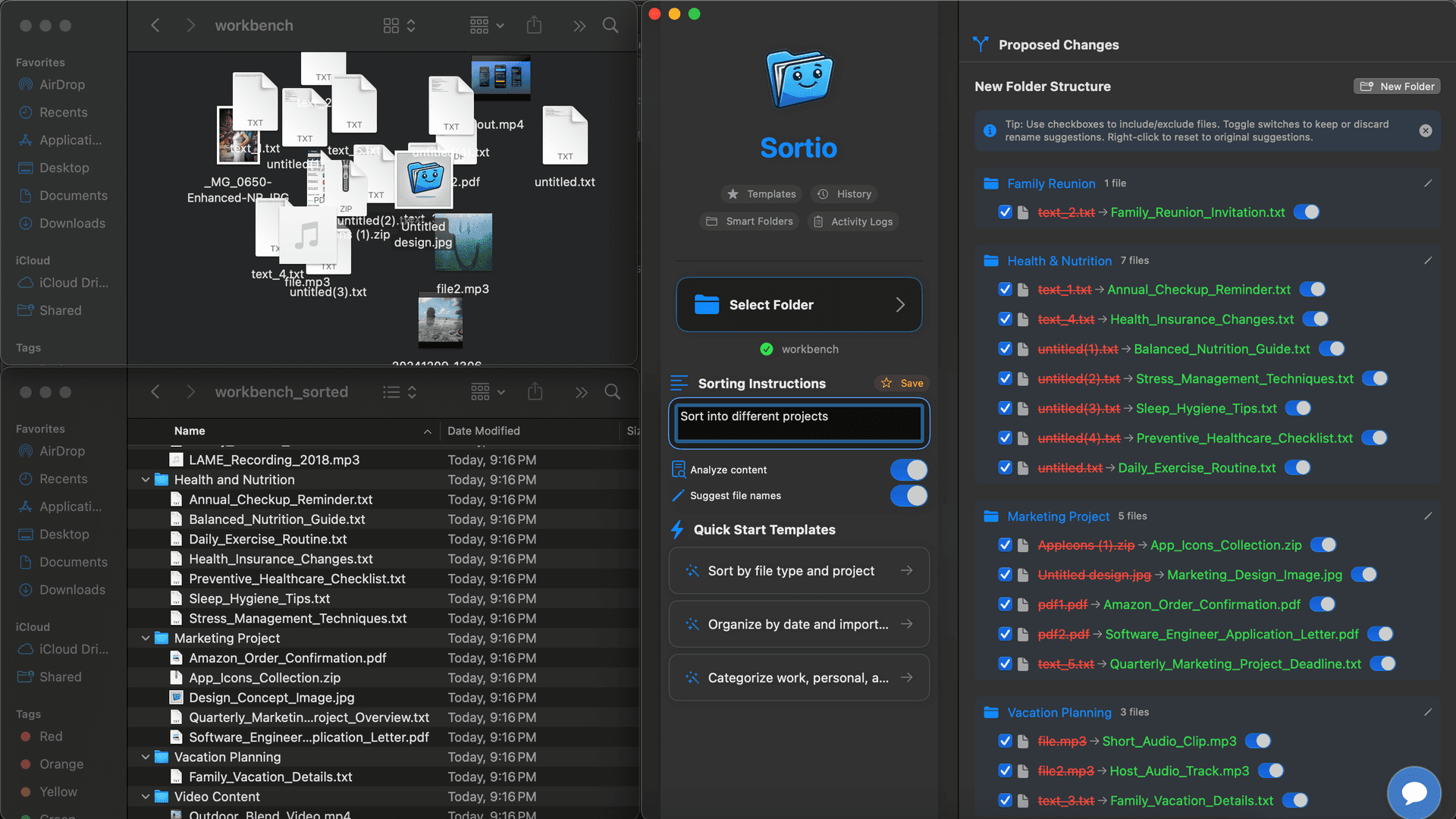Click the sorting instructions text field

(x=799, y=423)
